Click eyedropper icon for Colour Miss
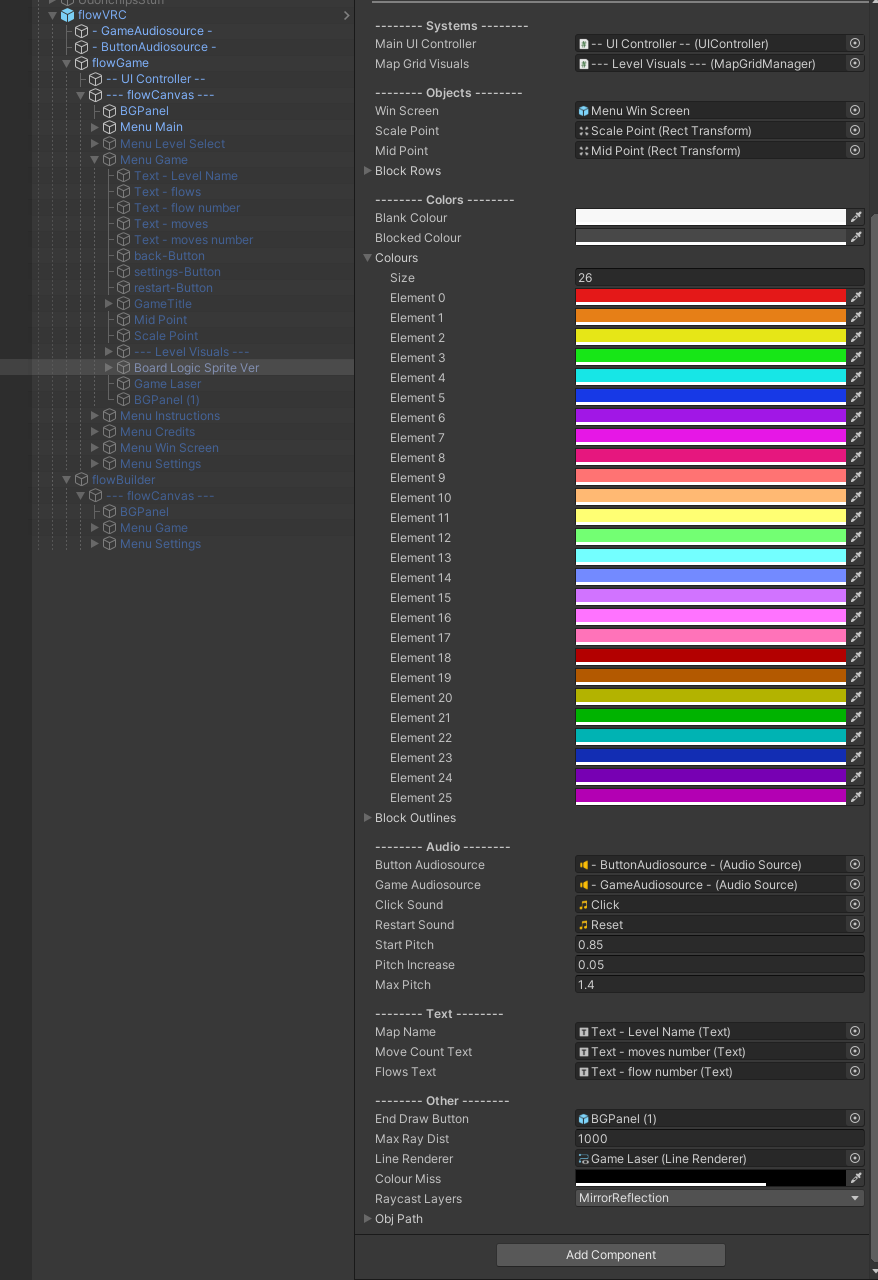The image size is (878, 1280). tap(856, 1179)
